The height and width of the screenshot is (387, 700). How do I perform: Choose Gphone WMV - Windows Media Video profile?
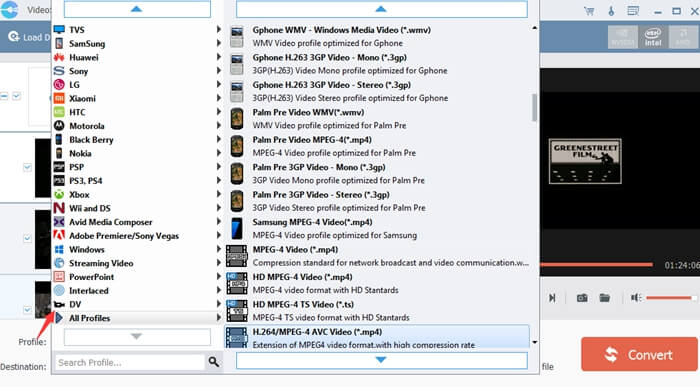(x=377, y=37)
